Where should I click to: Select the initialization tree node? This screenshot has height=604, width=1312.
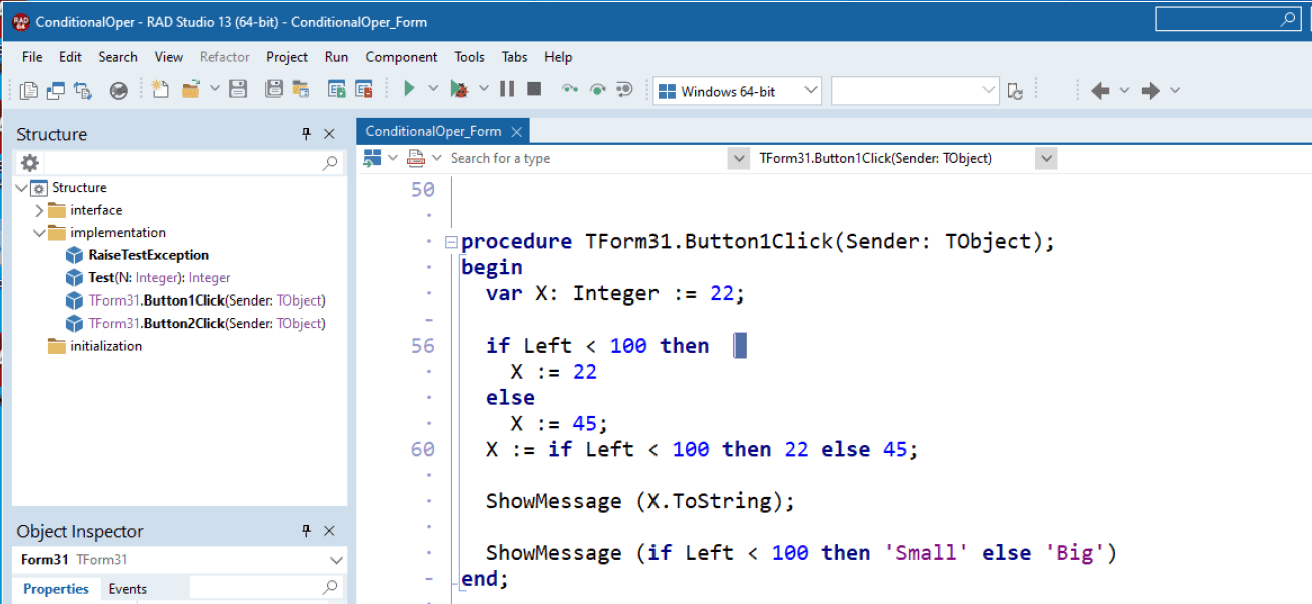pyautogui.click(x=106, y=346)
